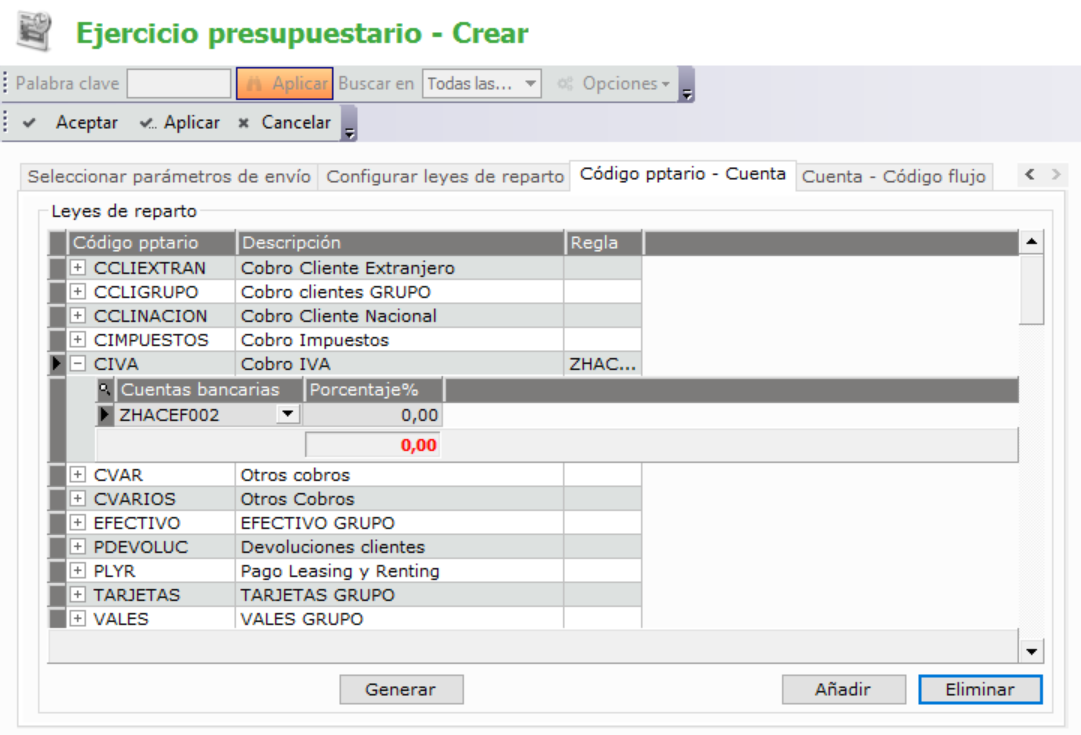Open the Opciones gear menu
The height and width of the screenshot is (735, 1081).
click(614, 85)
